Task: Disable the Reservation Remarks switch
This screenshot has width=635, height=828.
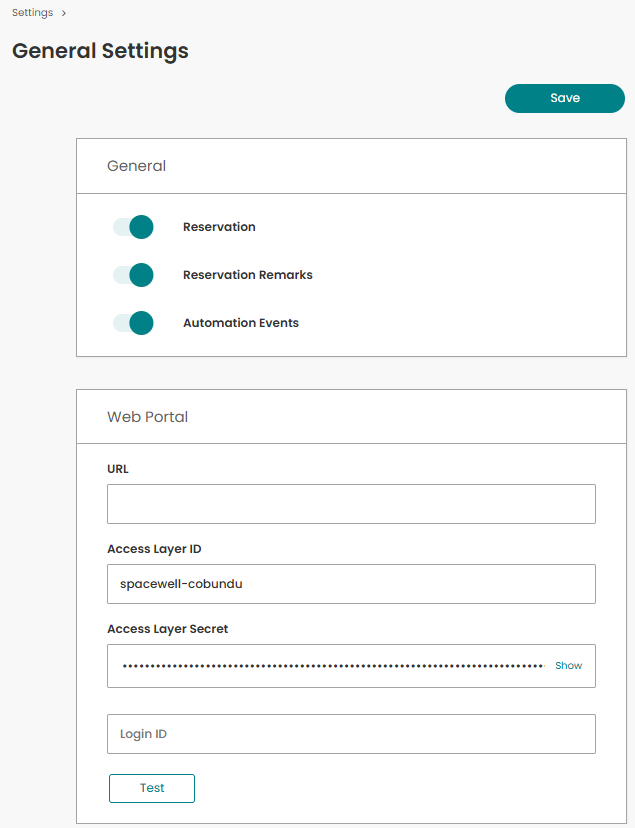Action: coord(133,275)
